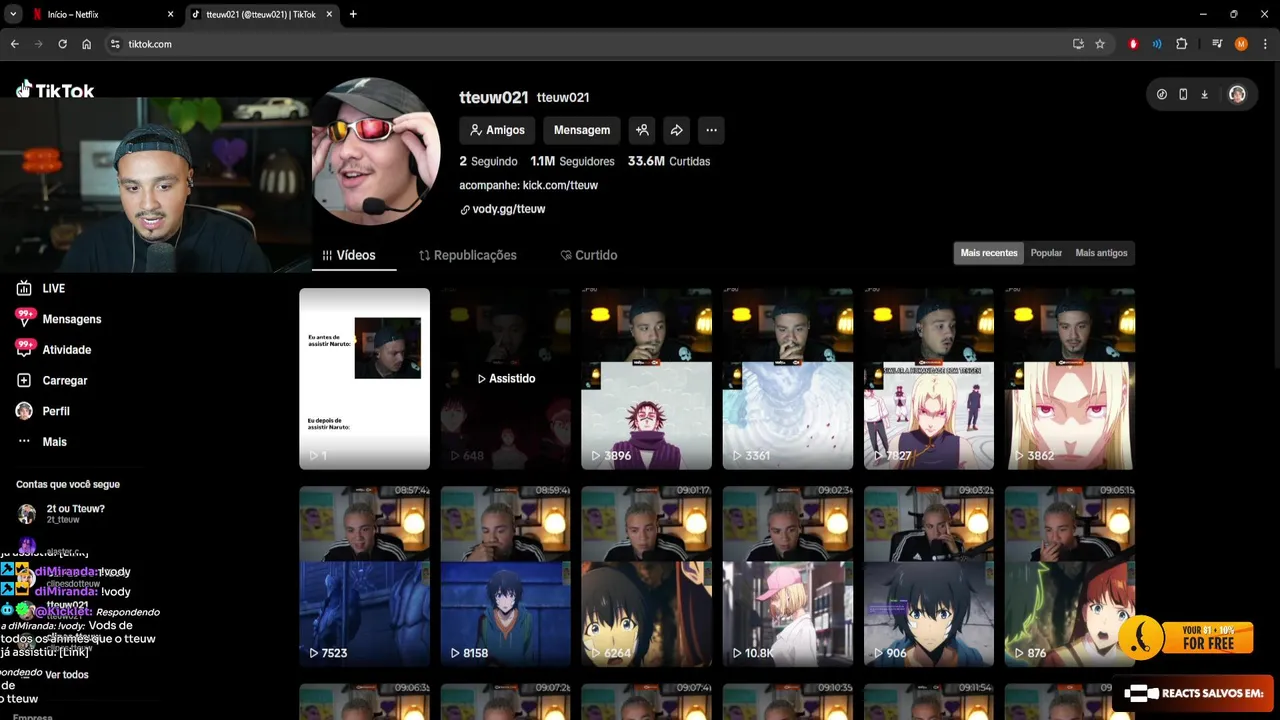Image resolution: width=1280 pixels, height=720 pixels.
Task: Expand the Mais sidebar menu
Action: [x=41, y=442]
